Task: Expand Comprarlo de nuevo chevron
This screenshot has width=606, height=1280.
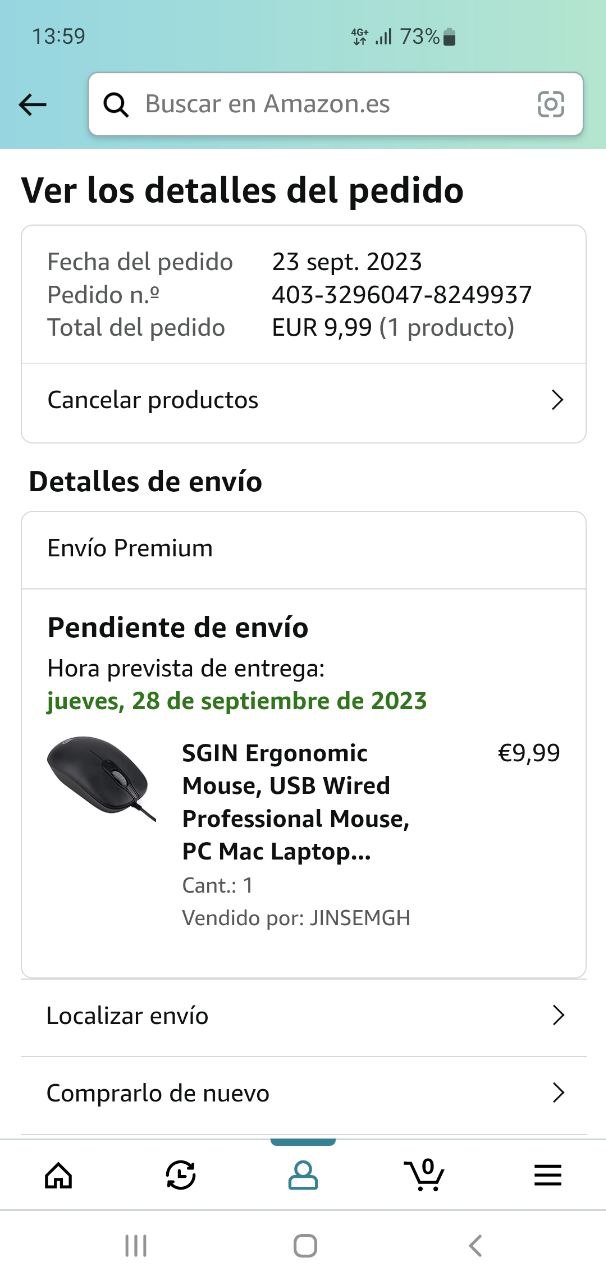Action: pos(558,1094)
